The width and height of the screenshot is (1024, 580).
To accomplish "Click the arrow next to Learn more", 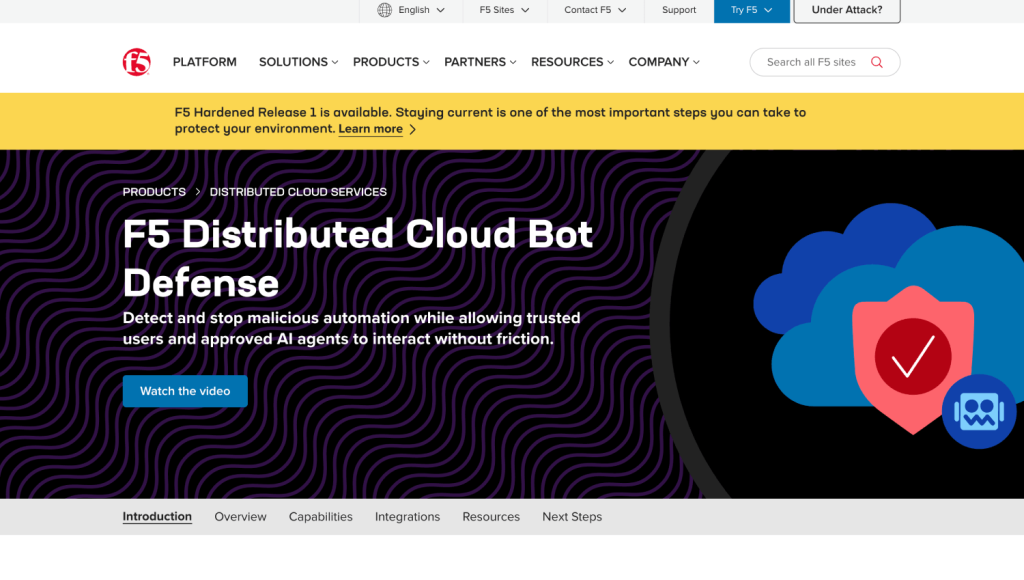I will point(413,129).
